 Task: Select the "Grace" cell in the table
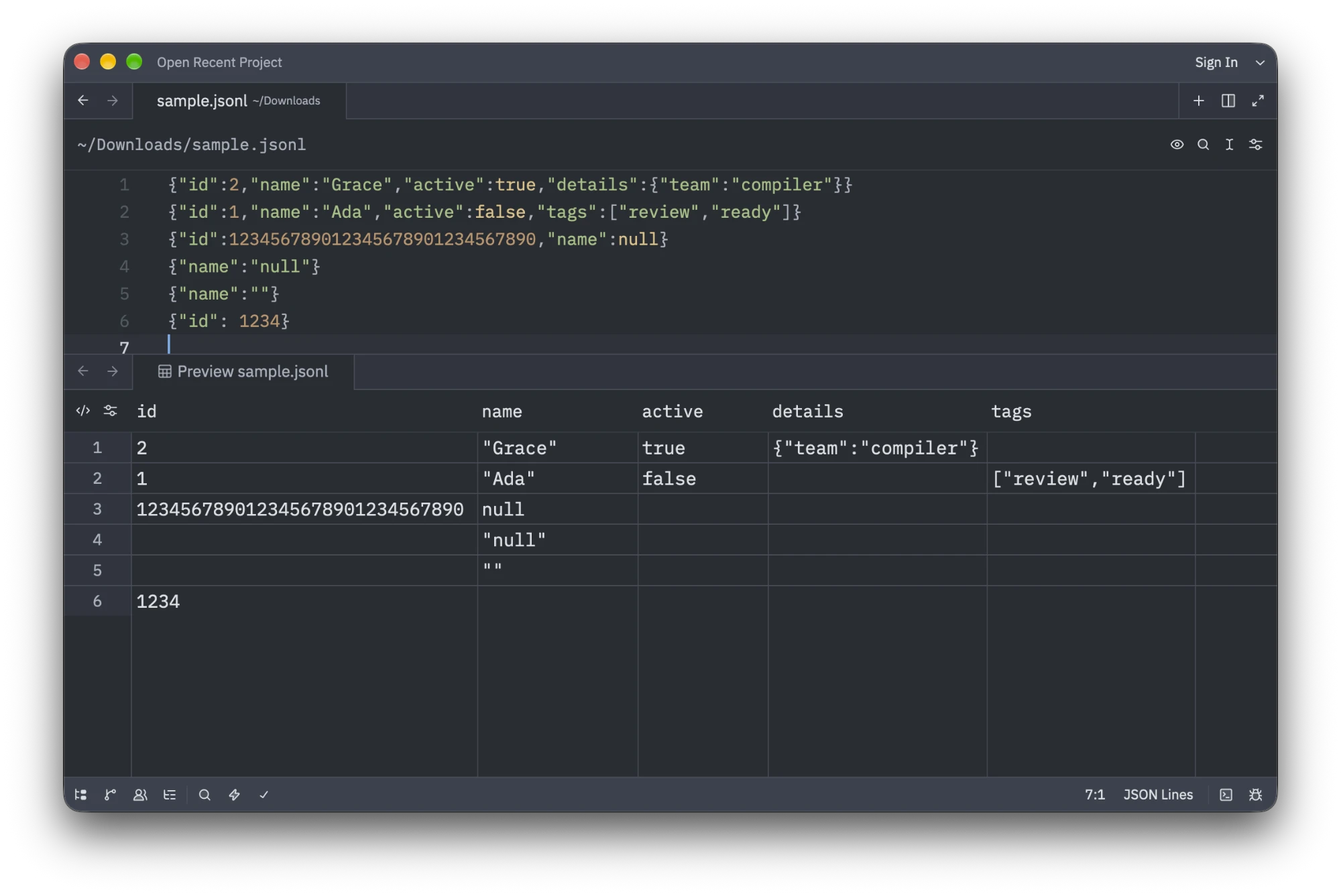coord(558,448)
